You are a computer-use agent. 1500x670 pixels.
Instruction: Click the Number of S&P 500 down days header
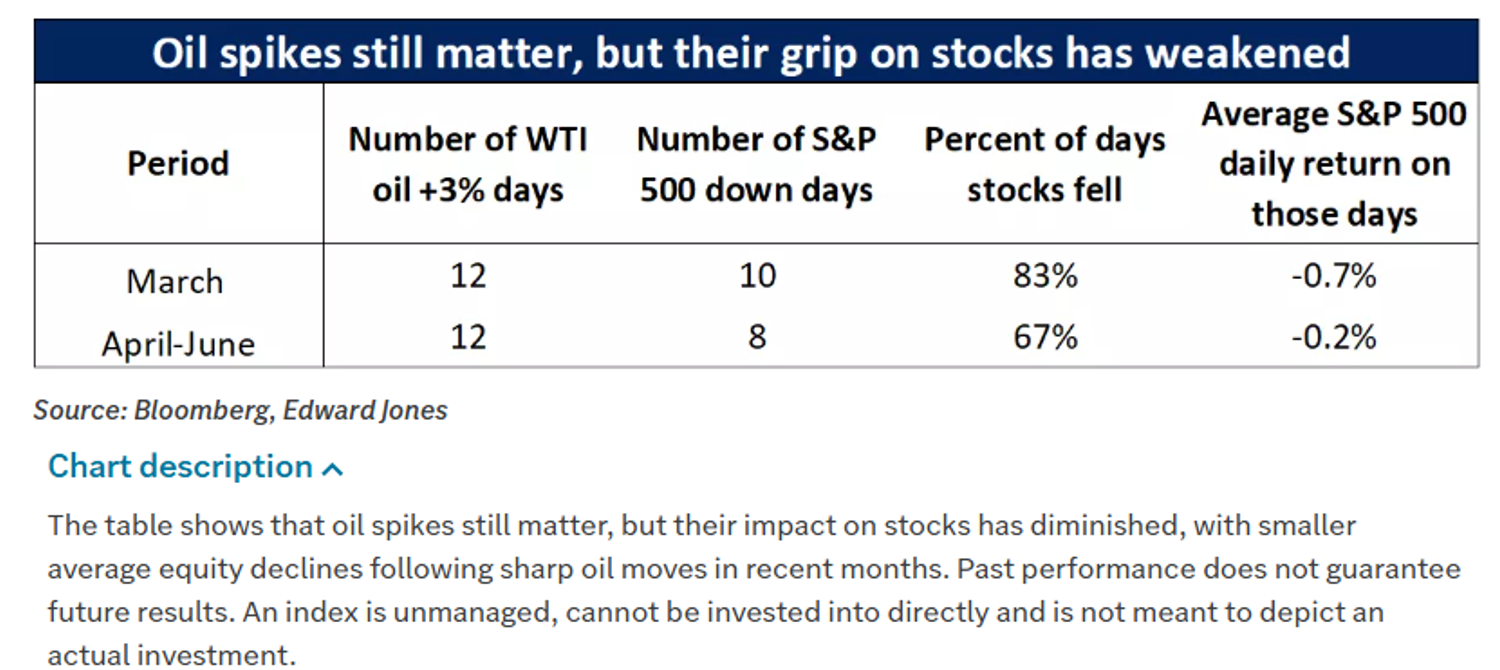[x=757, y=164]
